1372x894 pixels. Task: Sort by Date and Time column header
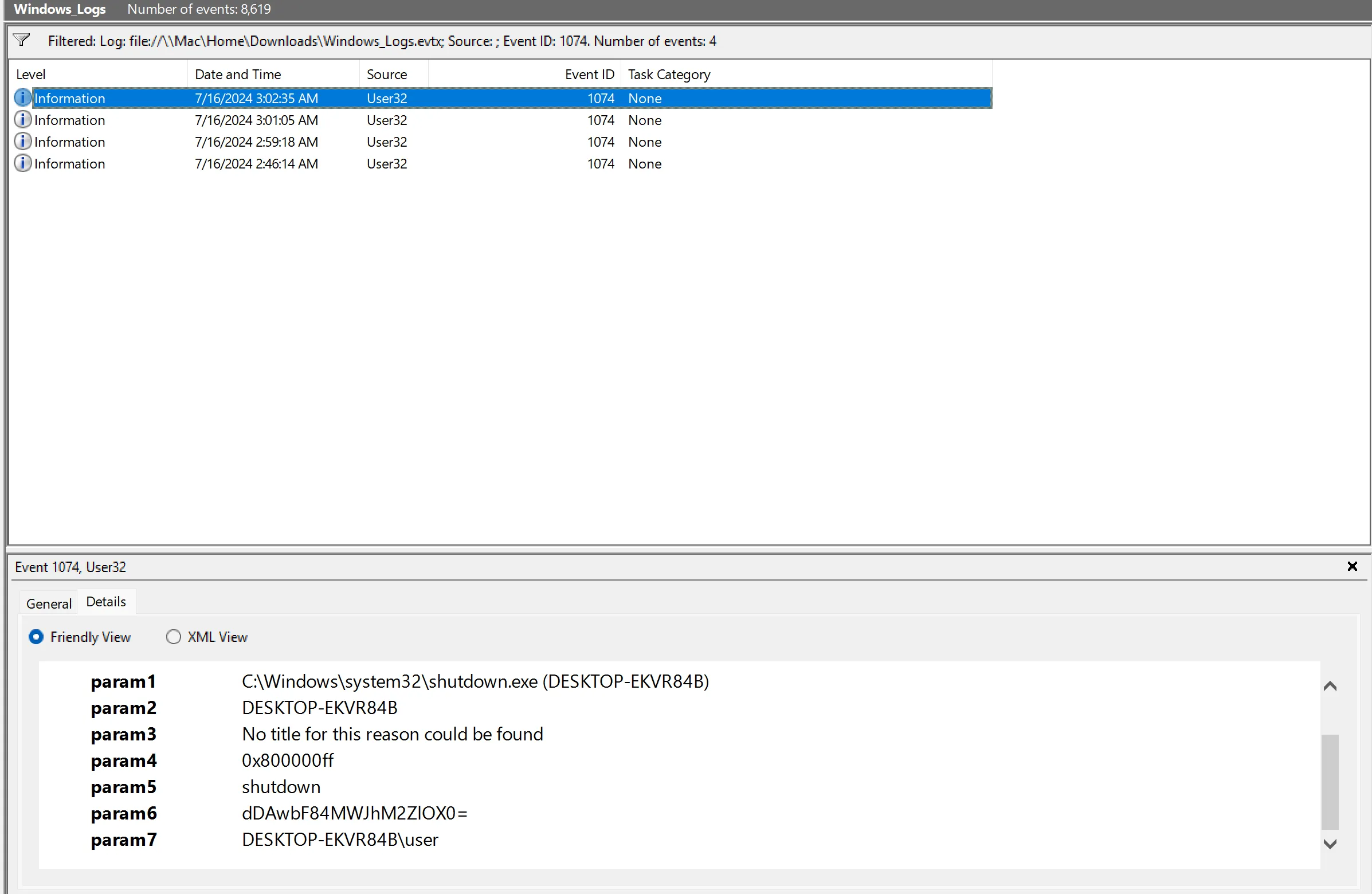click(237, 74)
